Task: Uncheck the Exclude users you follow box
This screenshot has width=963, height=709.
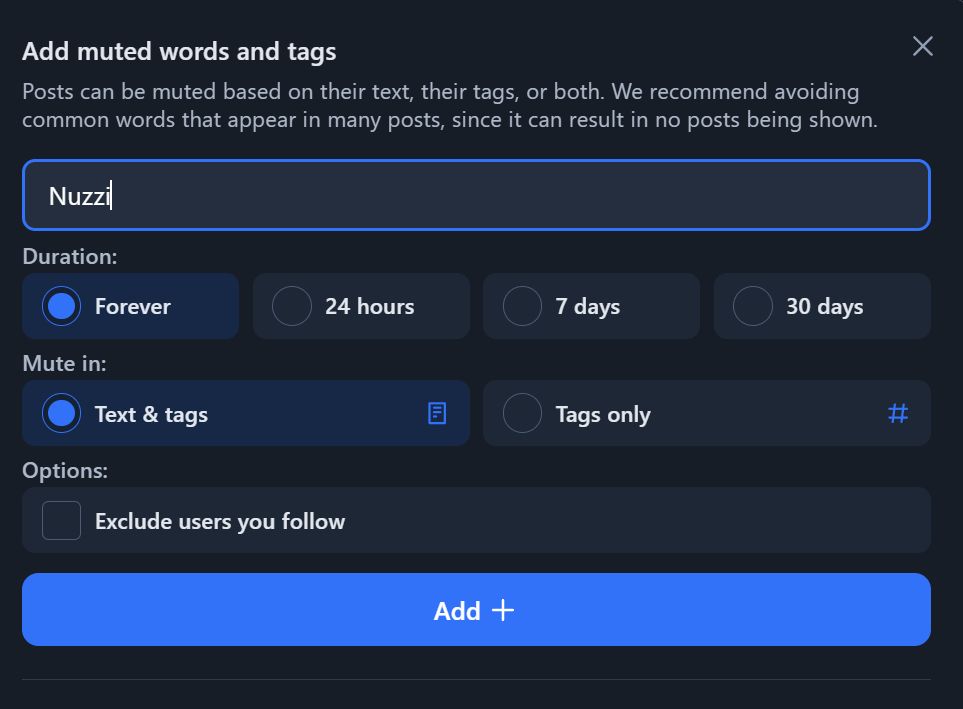Action: [61, 520]
